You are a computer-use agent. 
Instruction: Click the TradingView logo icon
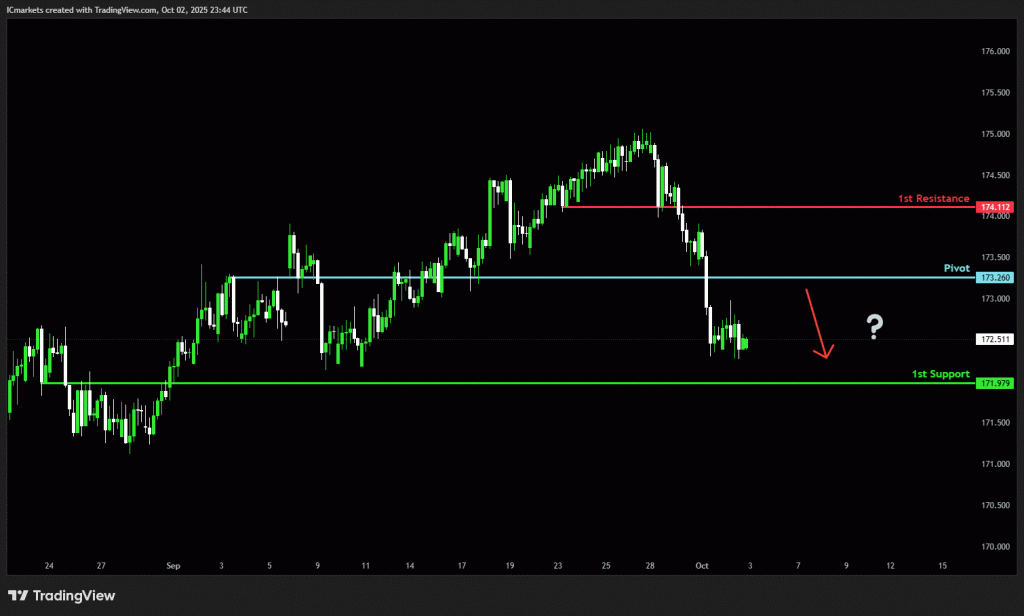pos(19,596)
